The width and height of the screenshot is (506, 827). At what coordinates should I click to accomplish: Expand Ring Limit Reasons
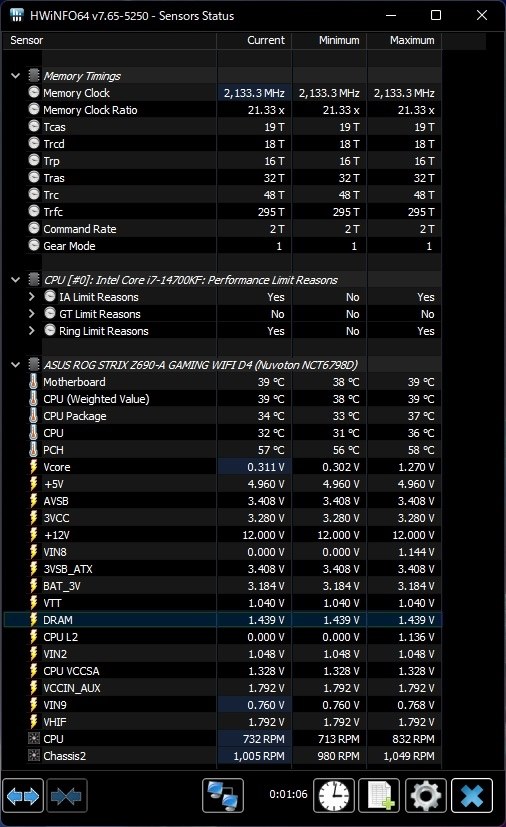coord(32,331)
